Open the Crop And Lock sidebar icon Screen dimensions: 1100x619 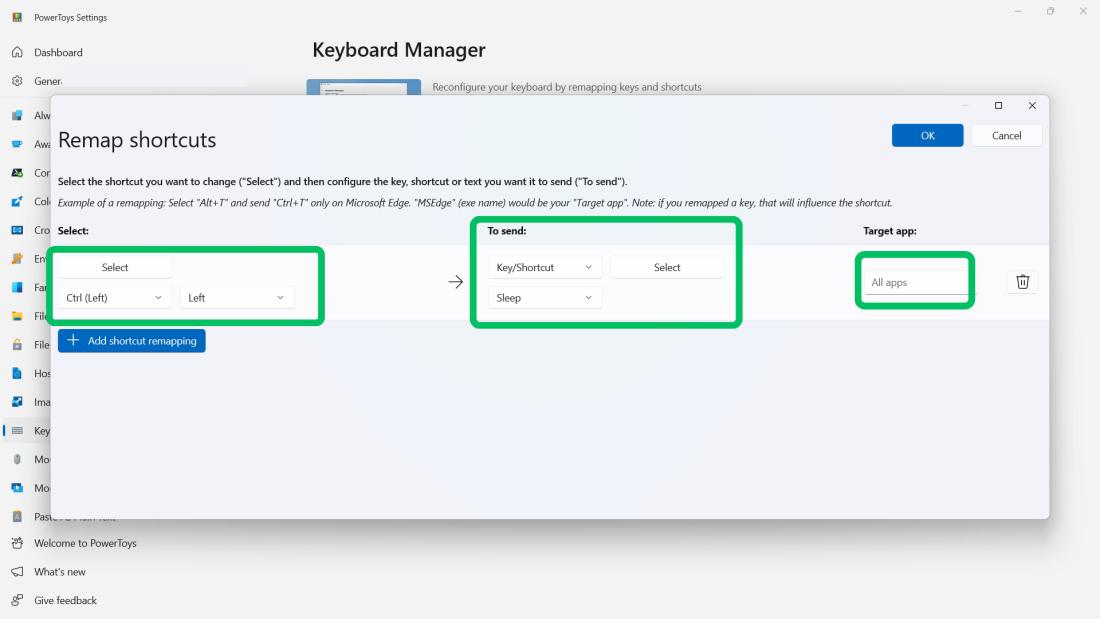click(x=17, y=230)
